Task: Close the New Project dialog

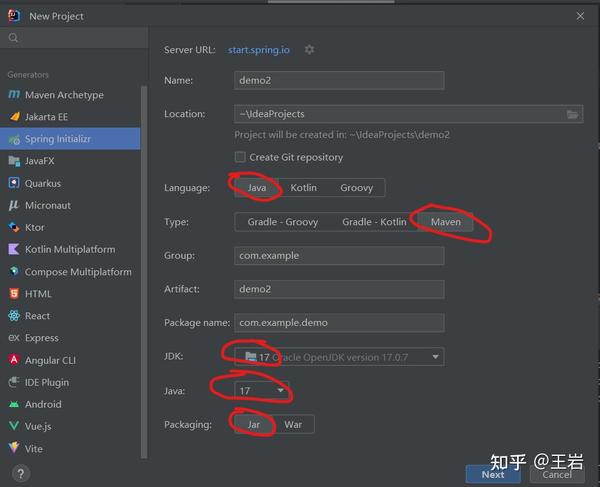Action: 580,16
